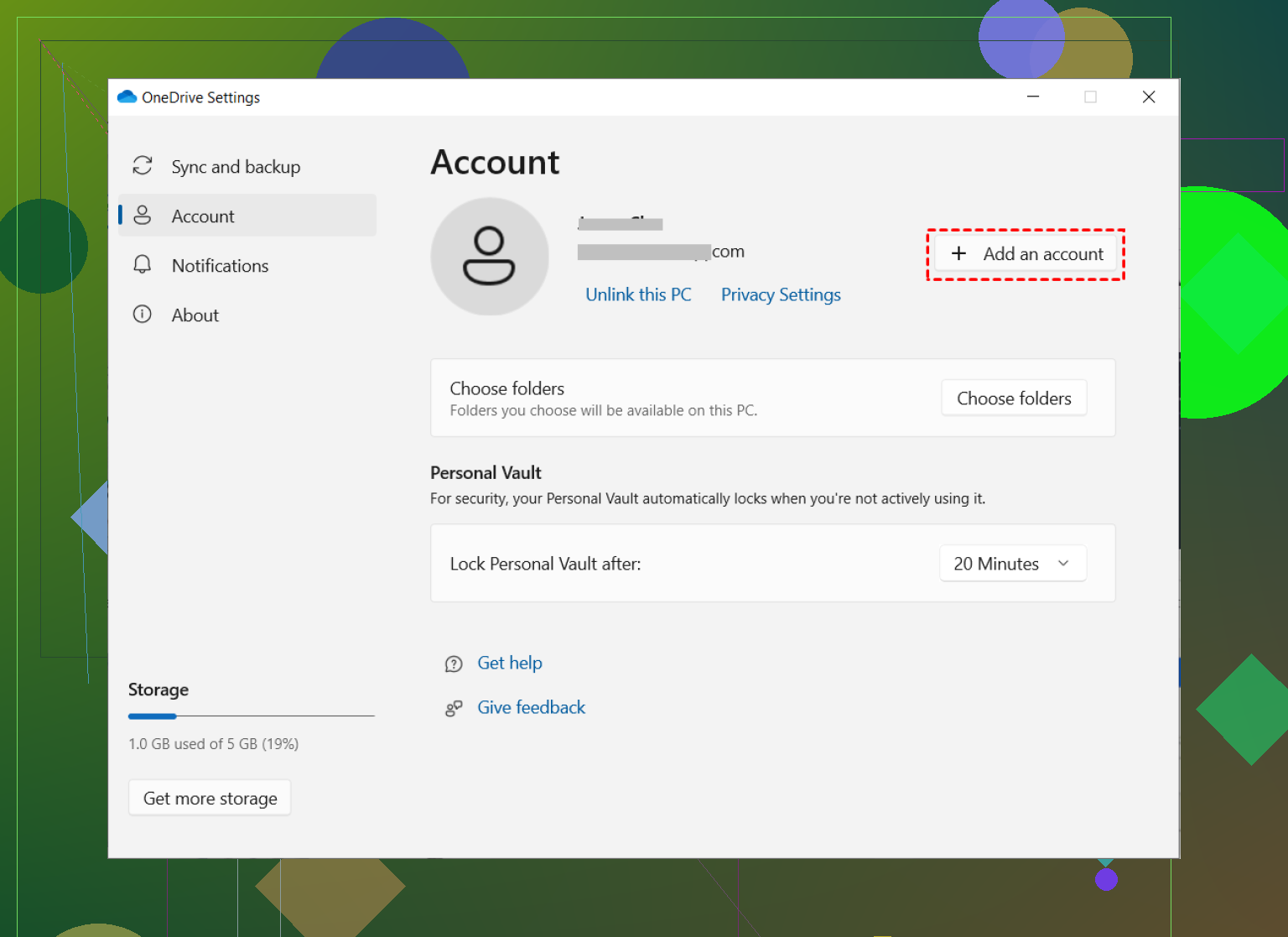Click the Folders you choose description text

[604, 410]
